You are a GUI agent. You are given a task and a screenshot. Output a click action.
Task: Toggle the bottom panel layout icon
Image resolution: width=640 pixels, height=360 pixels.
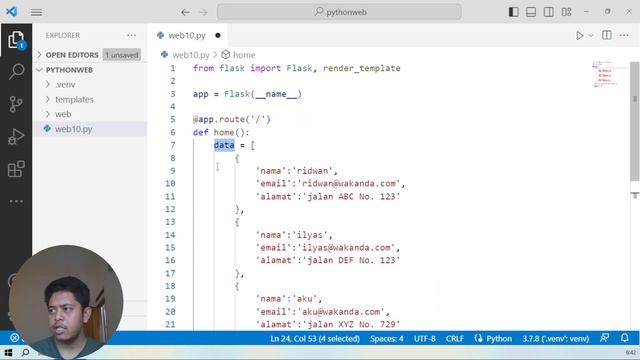click(x=531, y=12)
